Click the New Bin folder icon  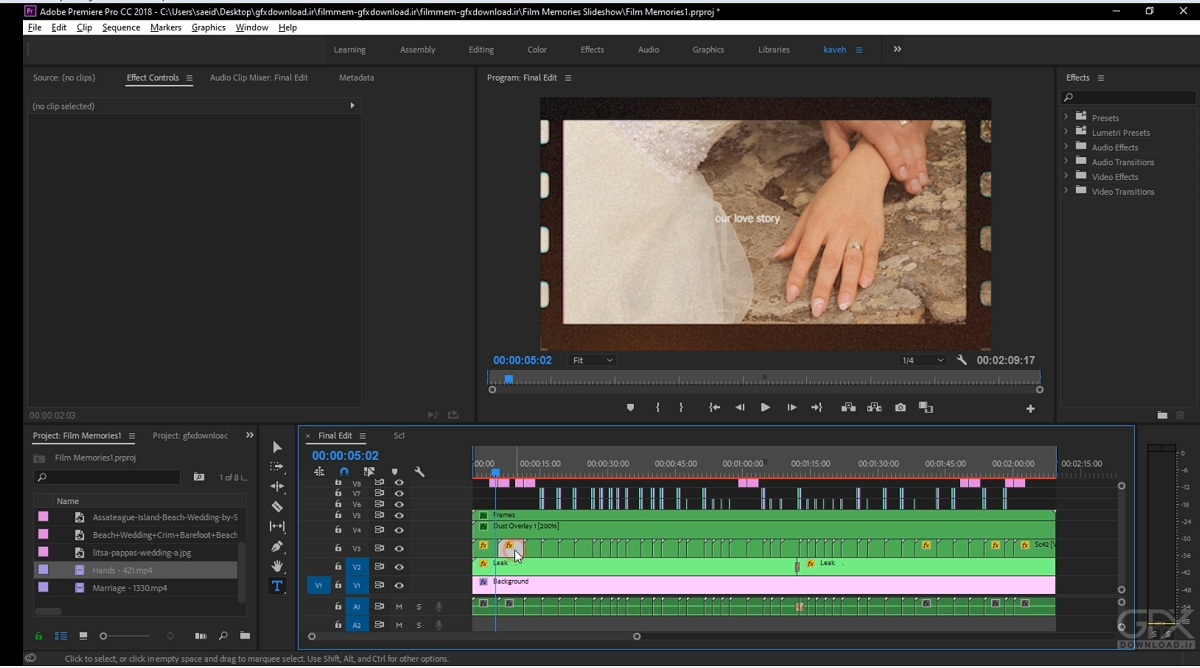tap(244, 636)
